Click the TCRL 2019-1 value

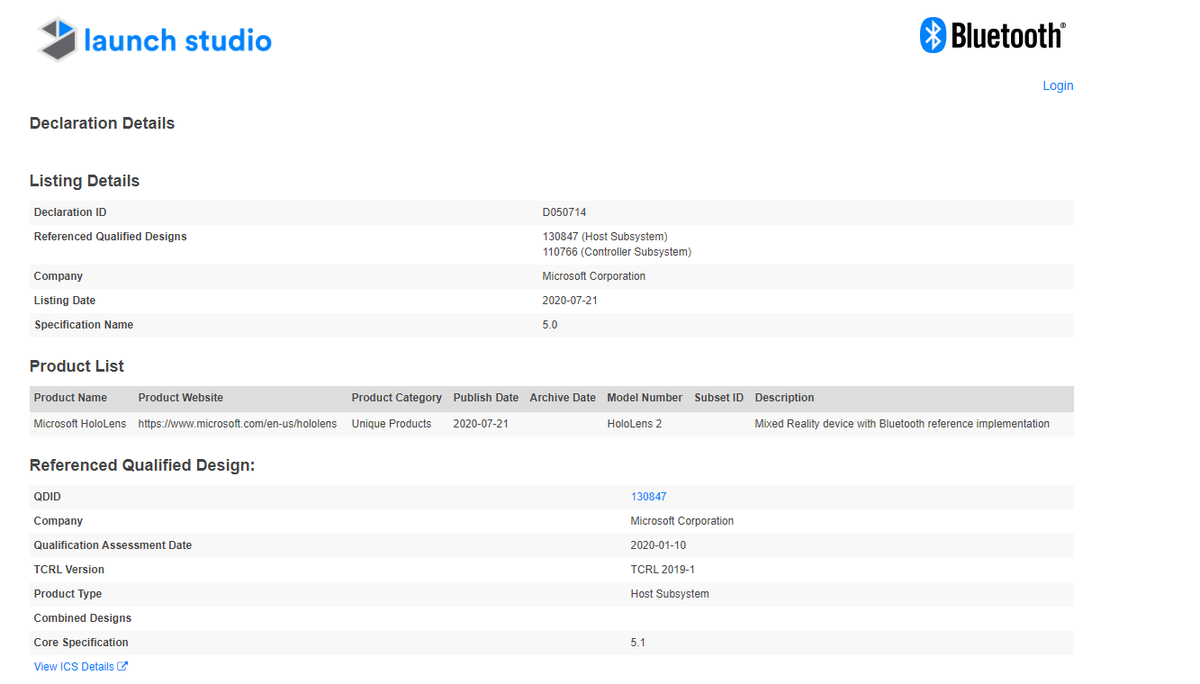(663, 570)
